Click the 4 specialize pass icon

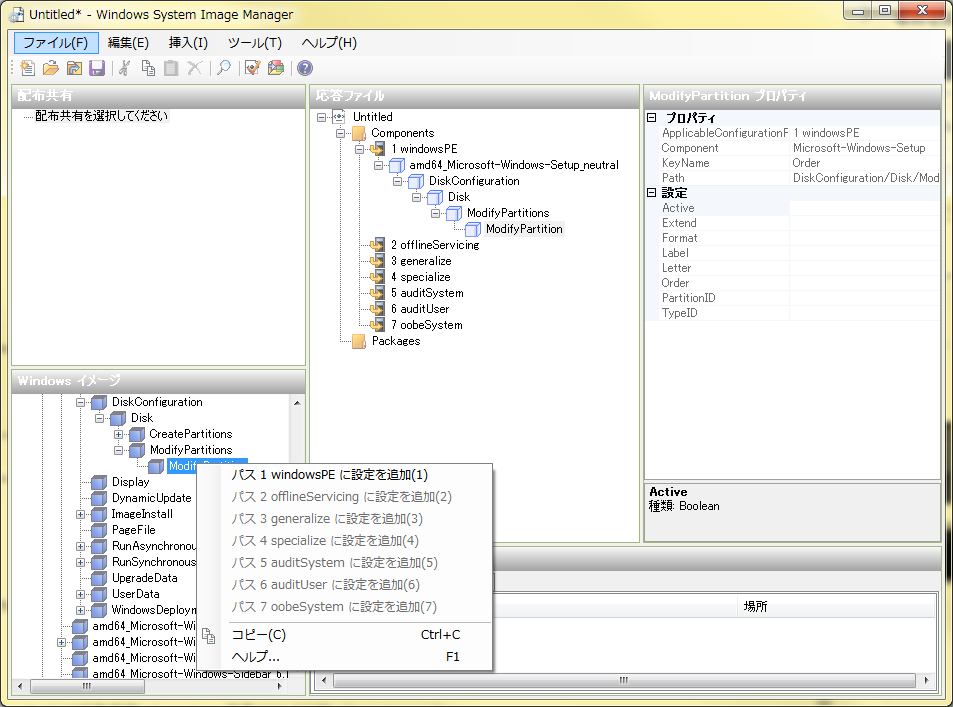tap(377, 277)
